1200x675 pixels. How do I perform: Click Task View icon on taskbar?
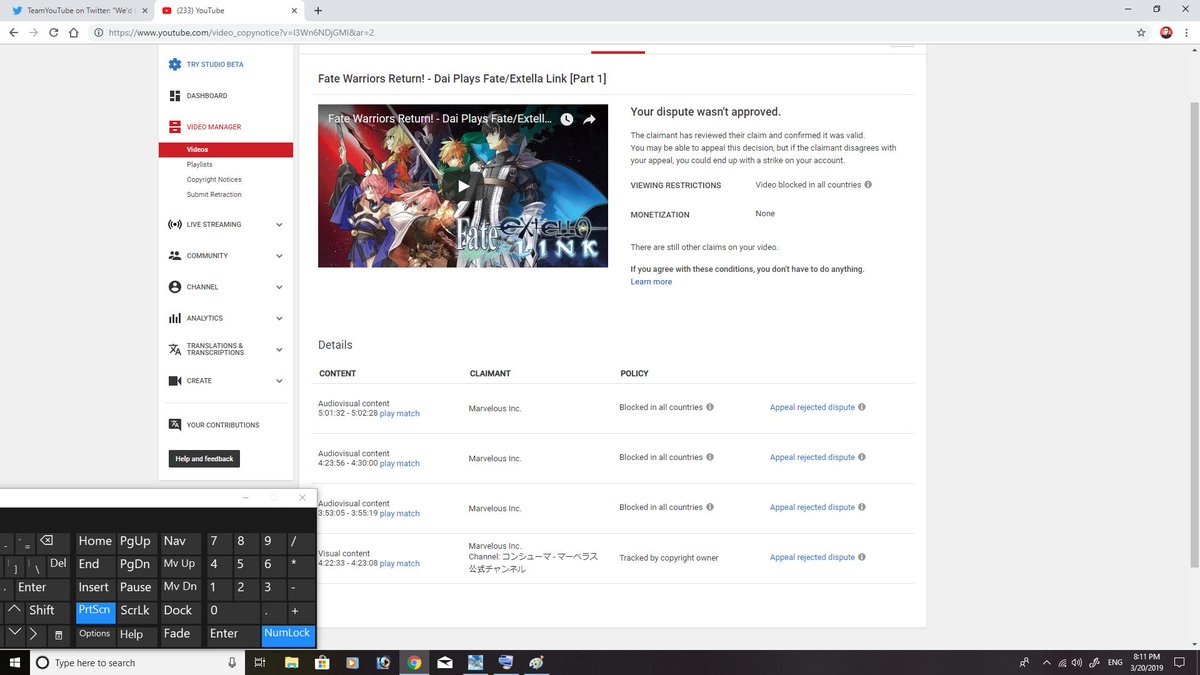point(259,662)
